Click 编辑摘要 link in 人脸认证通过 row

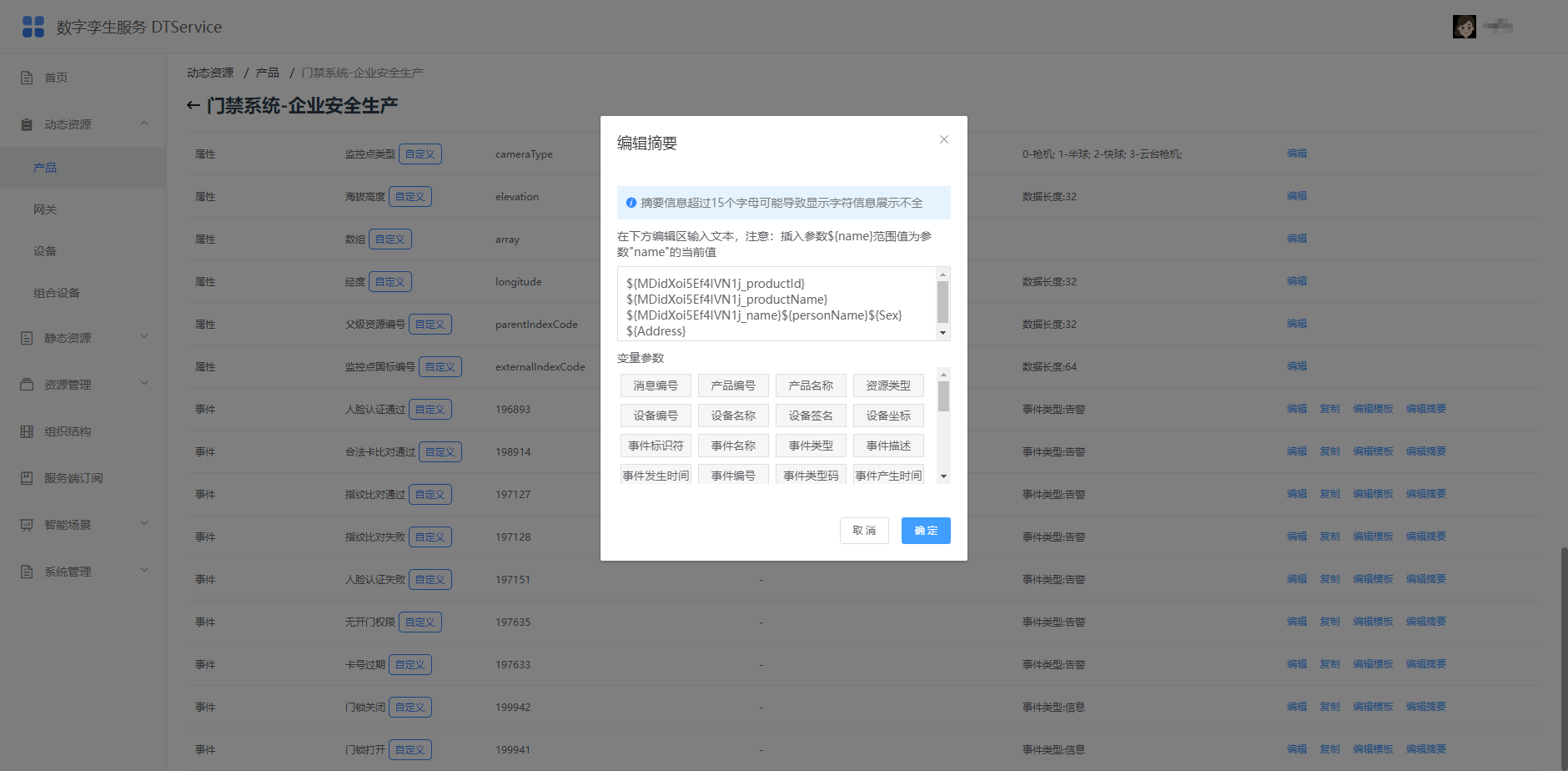click(1426, 409)
